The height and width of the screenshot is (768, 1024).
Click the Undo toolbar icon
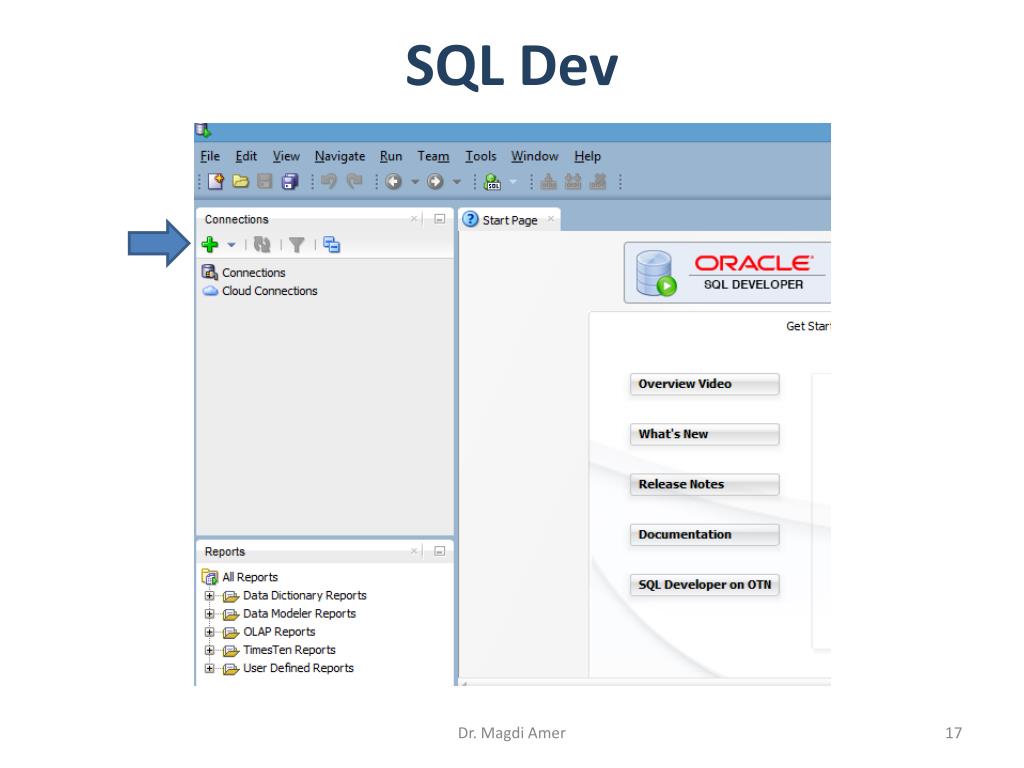pos(328,181)
